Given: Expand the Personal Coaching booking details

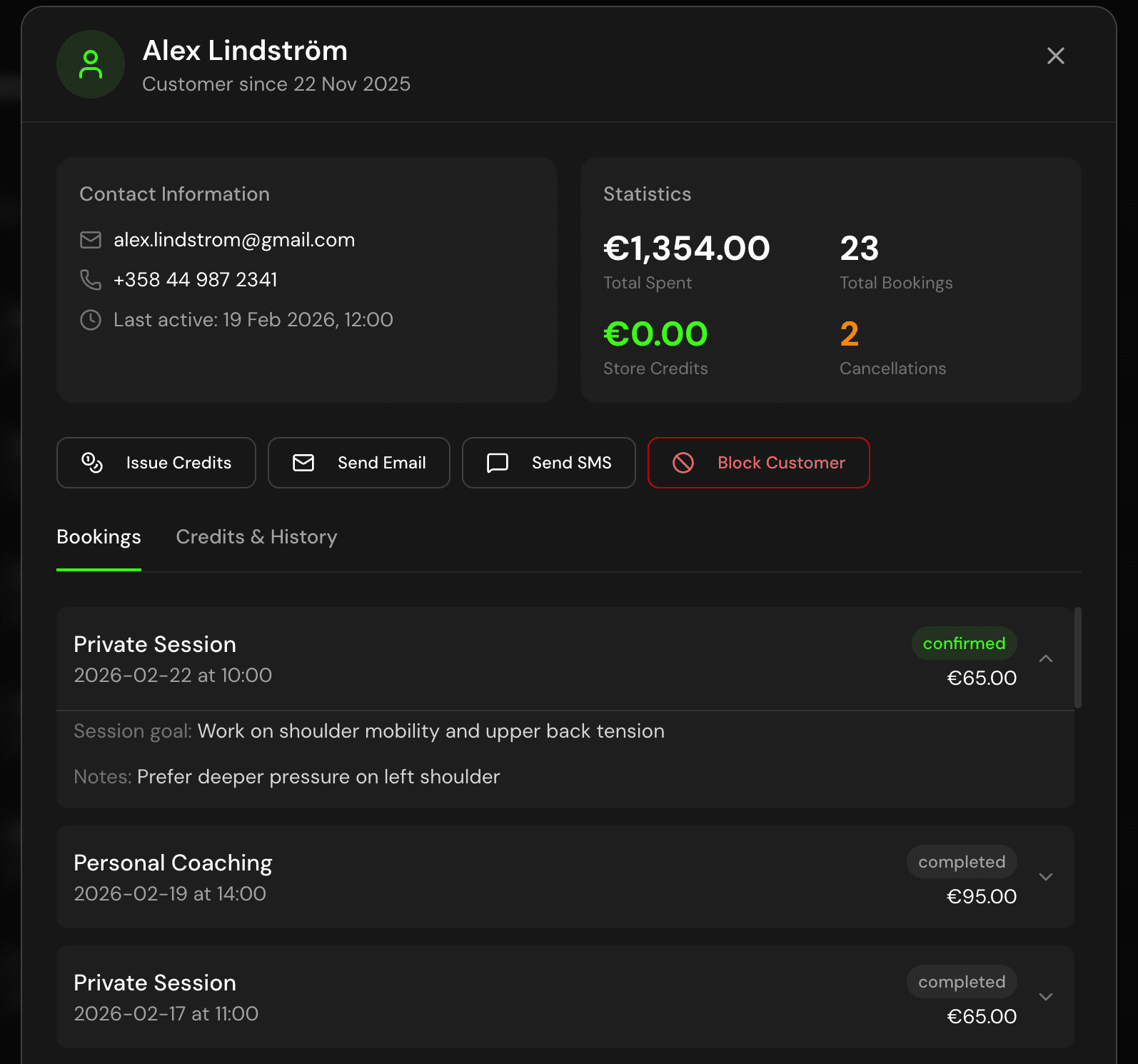Looking at the screenshot, I should (x=1046, y=877).
